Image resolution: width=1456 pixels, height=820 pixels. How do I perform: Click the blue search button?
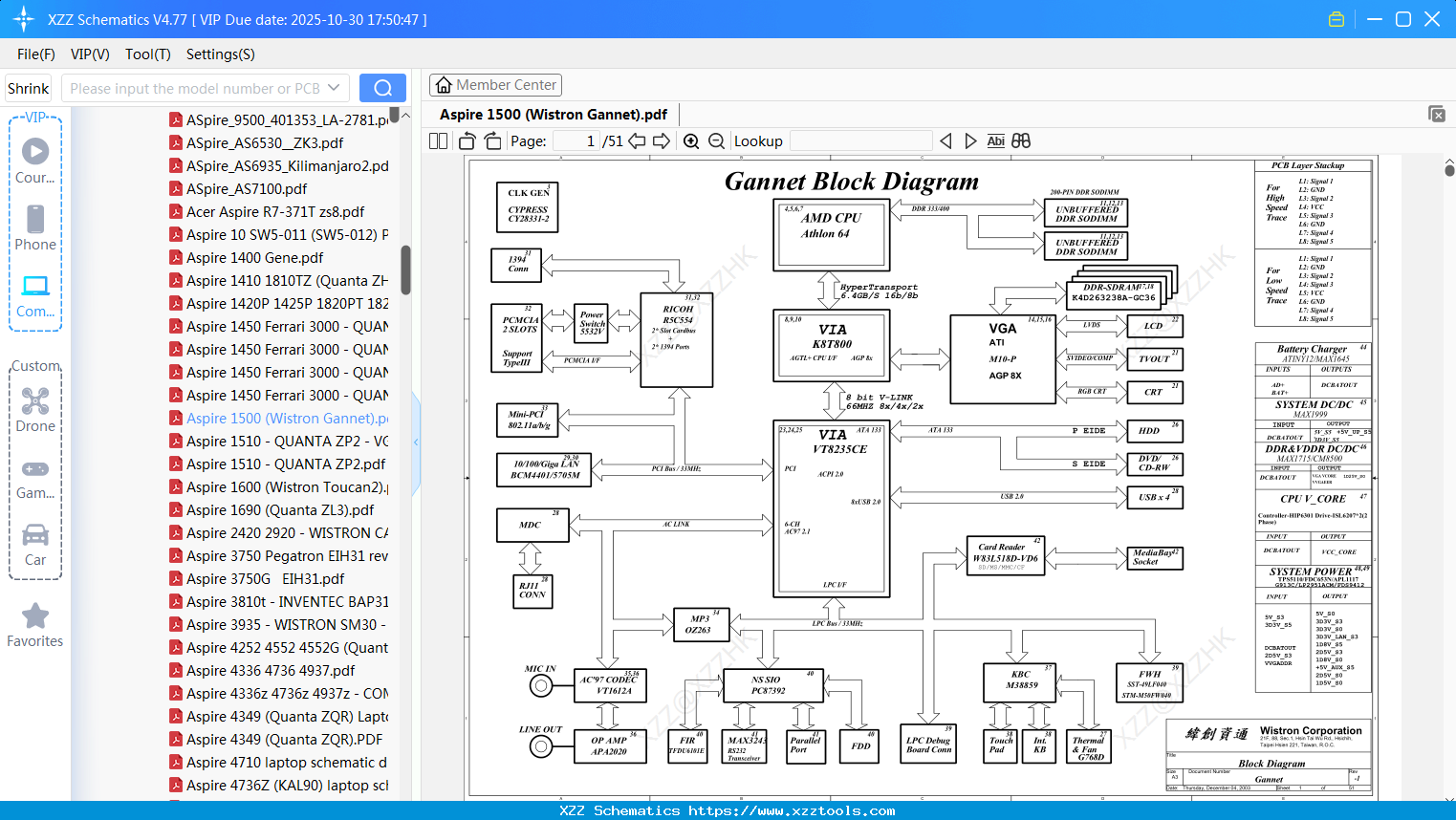pyautogui.click(x=382, y=88)
